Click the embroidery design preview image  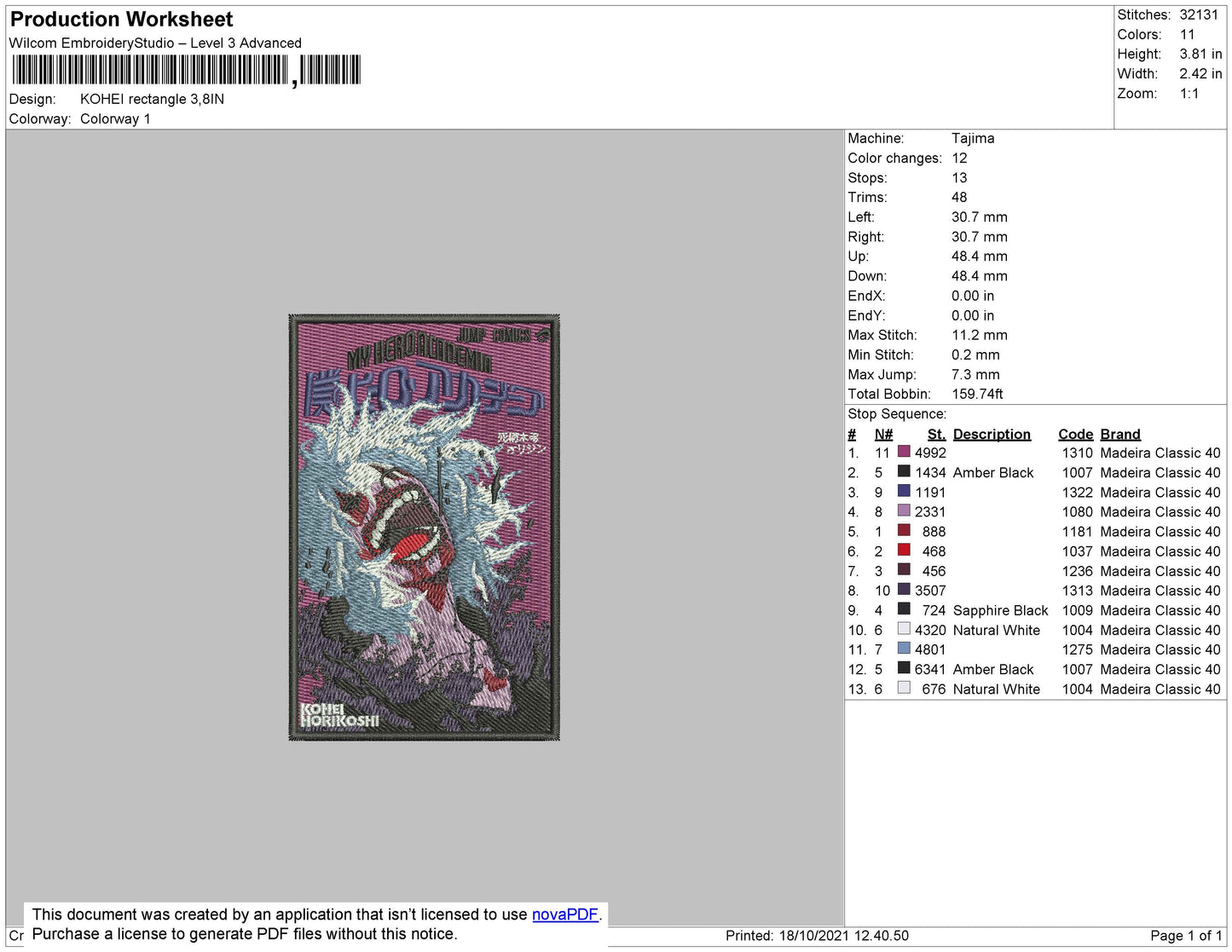point(425,528)
